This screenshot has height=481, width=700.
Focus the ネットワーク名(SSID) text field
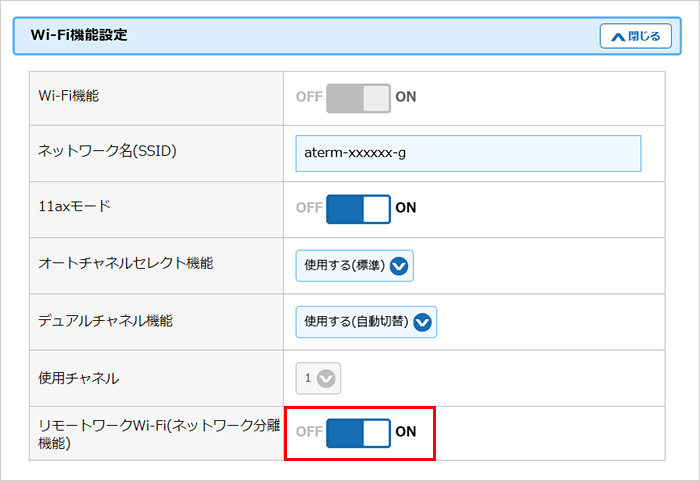point(468,154)
